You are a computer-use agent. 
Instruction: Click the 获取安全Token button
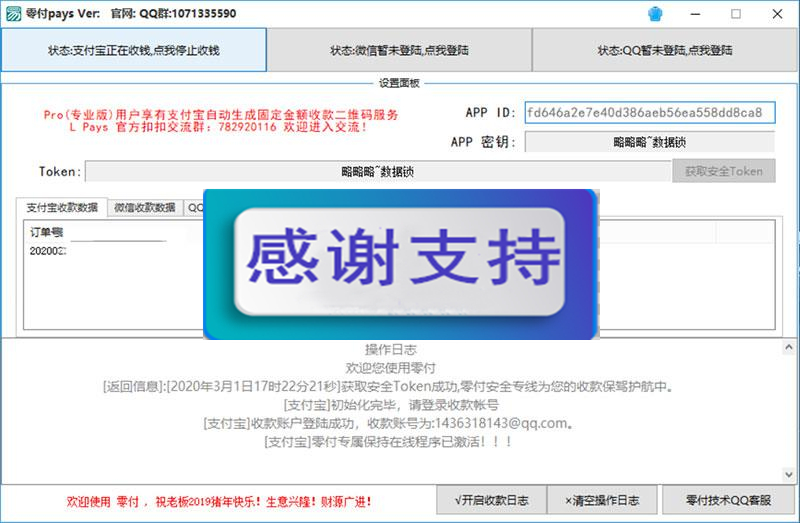[723, 171]
